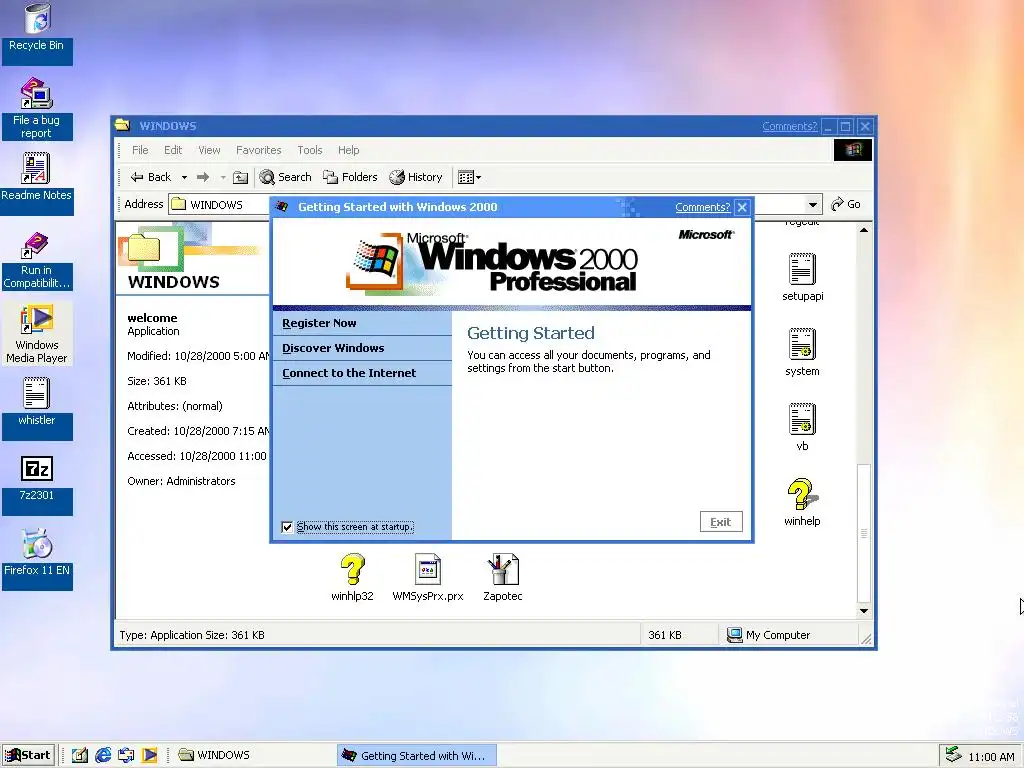Expand the Address bar dropdown list
This screenshot has height=768, width=1024.
(812, 204)
